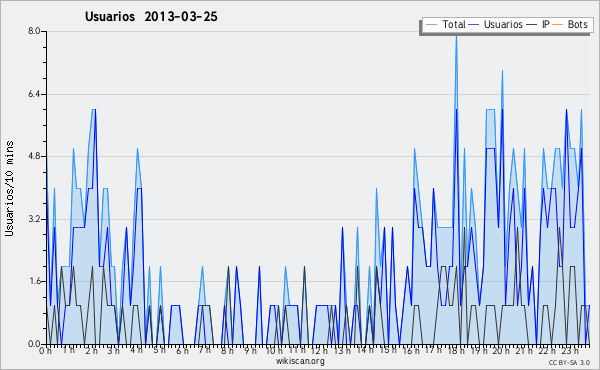Click the y-axis value 0.0

pos(34,344)
